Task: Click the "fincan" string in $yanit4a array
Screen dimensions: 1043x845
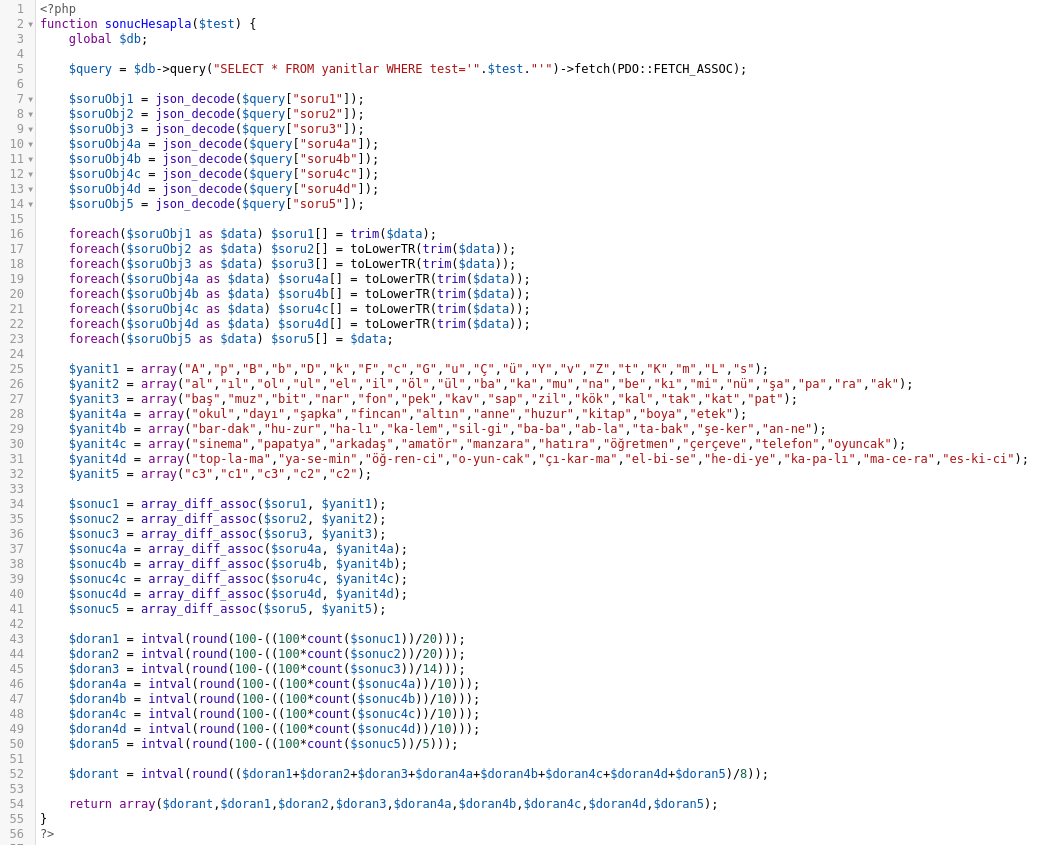Action: [379, 414]
